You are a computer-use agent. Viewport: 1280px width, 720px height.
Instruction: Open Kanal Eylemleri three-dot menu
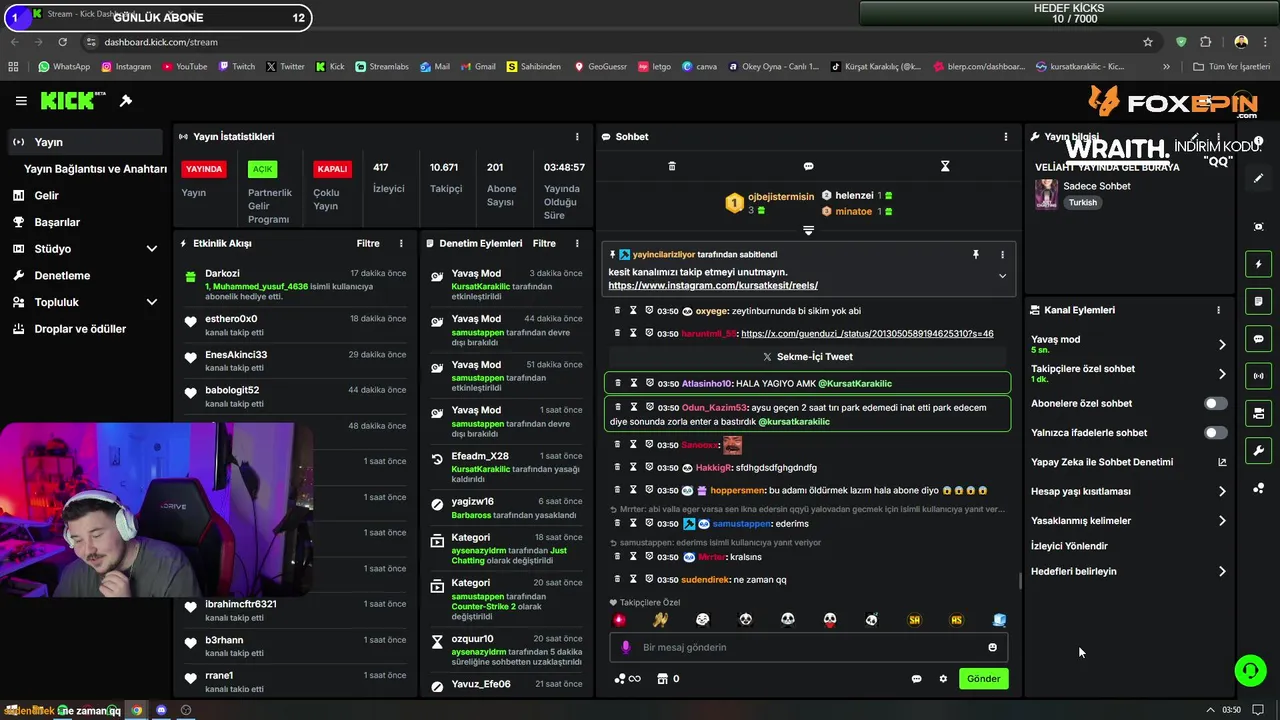(1218, 310)
